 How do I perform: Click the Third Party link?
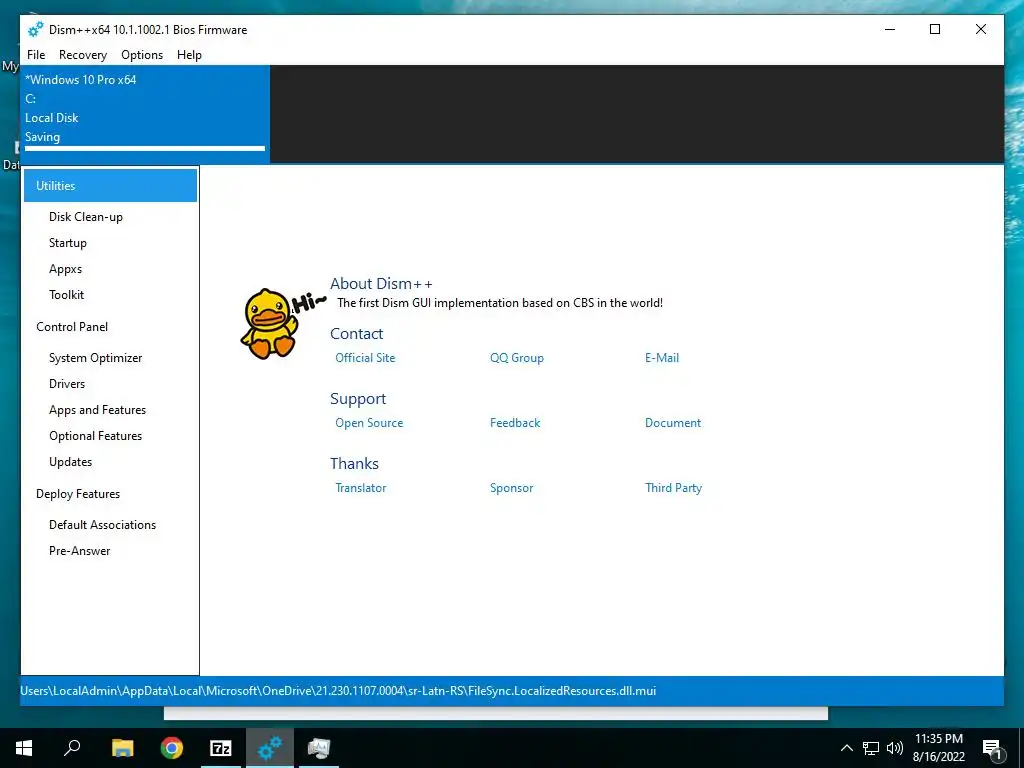(x=673, y=488)
